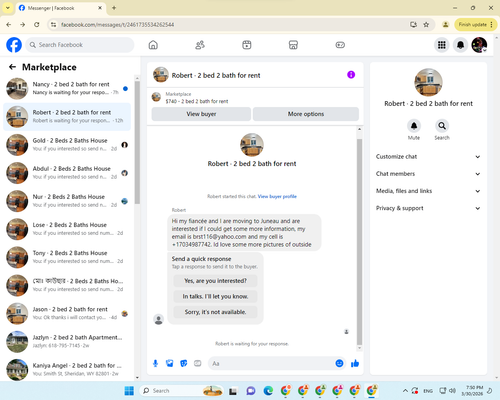The image size is (500, 400).
Task: Record a voice clip microphone icon
Action: coord(155,363)
